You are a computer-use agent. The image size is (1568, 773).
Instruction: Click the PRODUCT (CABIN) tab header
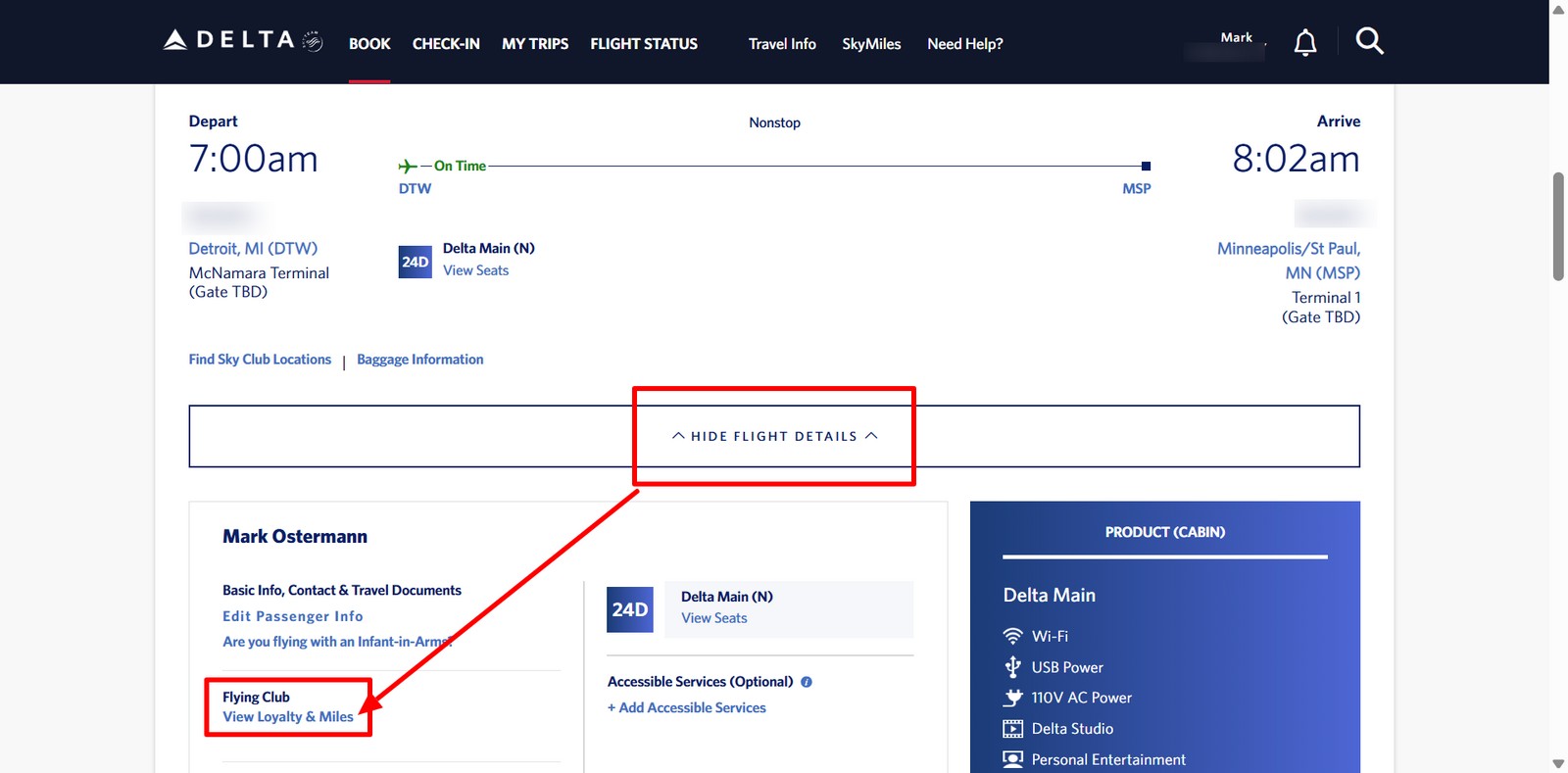1165,532
